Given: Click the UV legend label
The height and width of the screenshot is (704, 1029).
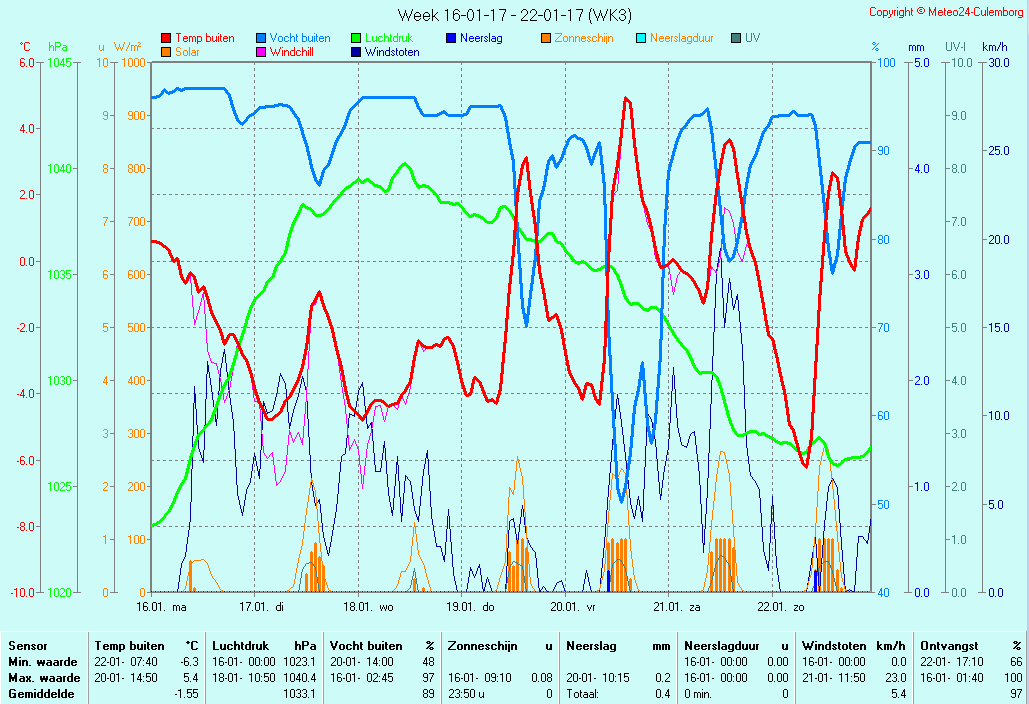Looking at the screenshot, I should click(x=752, y=38).
